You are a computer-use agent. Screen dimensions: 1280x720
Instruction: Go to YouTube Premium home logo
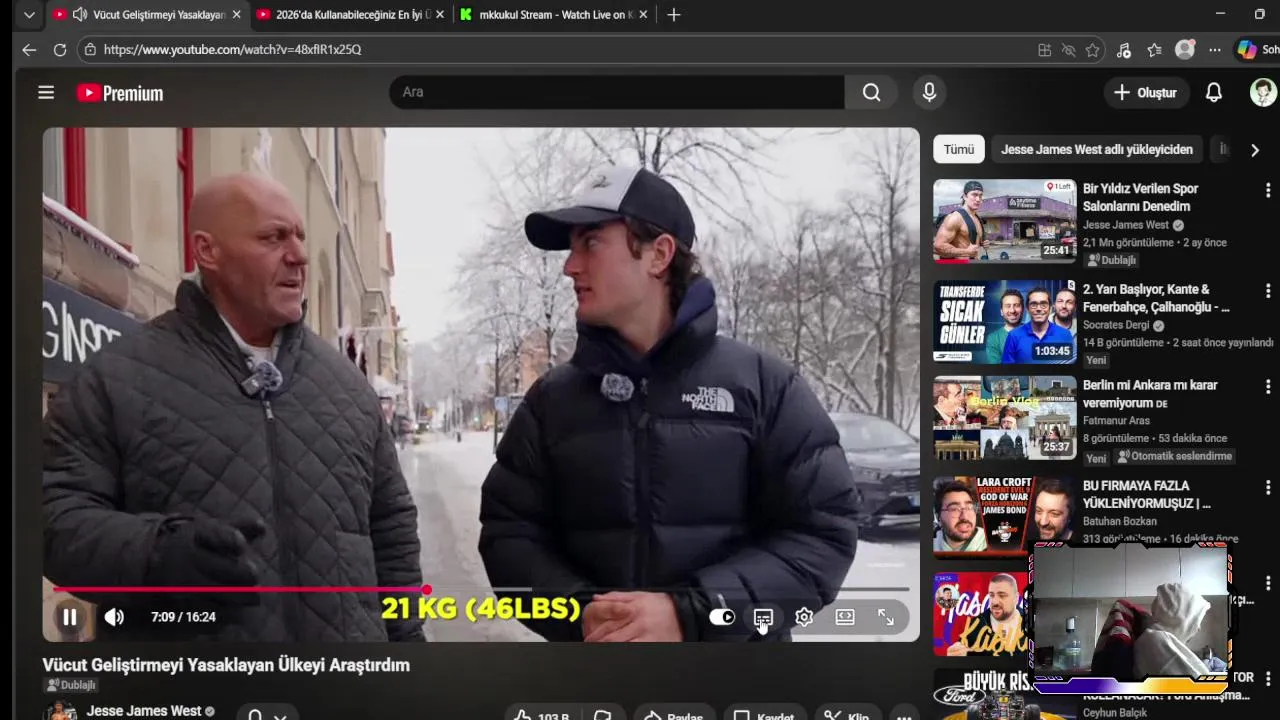120,93
